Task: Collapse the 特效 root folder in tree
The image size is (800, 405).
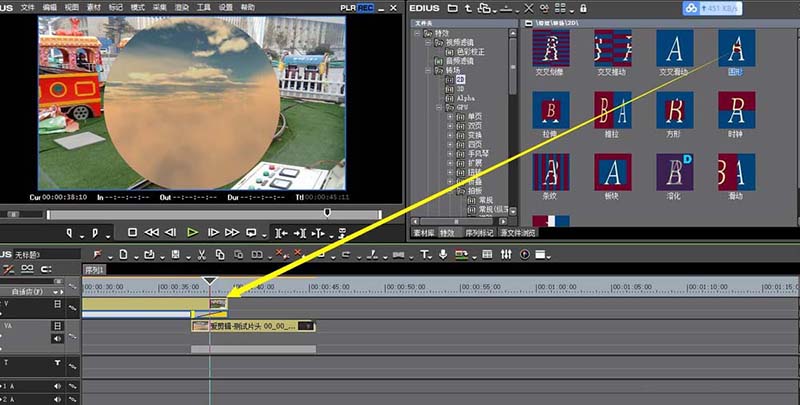Action: click(417, 34)
